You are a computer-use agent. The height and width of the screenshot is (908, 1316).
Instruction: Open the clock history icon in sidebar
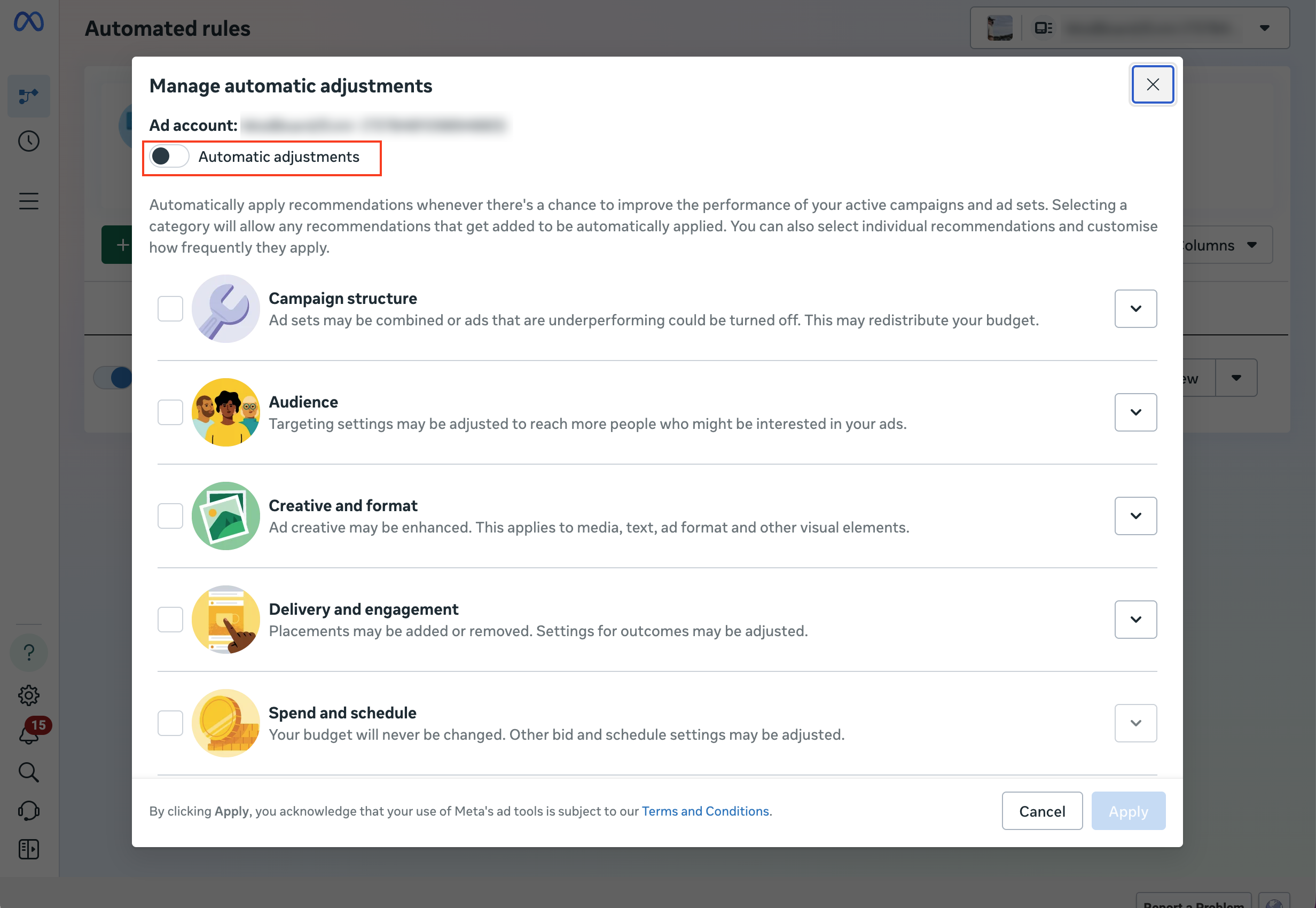click(x=29, y=141)
